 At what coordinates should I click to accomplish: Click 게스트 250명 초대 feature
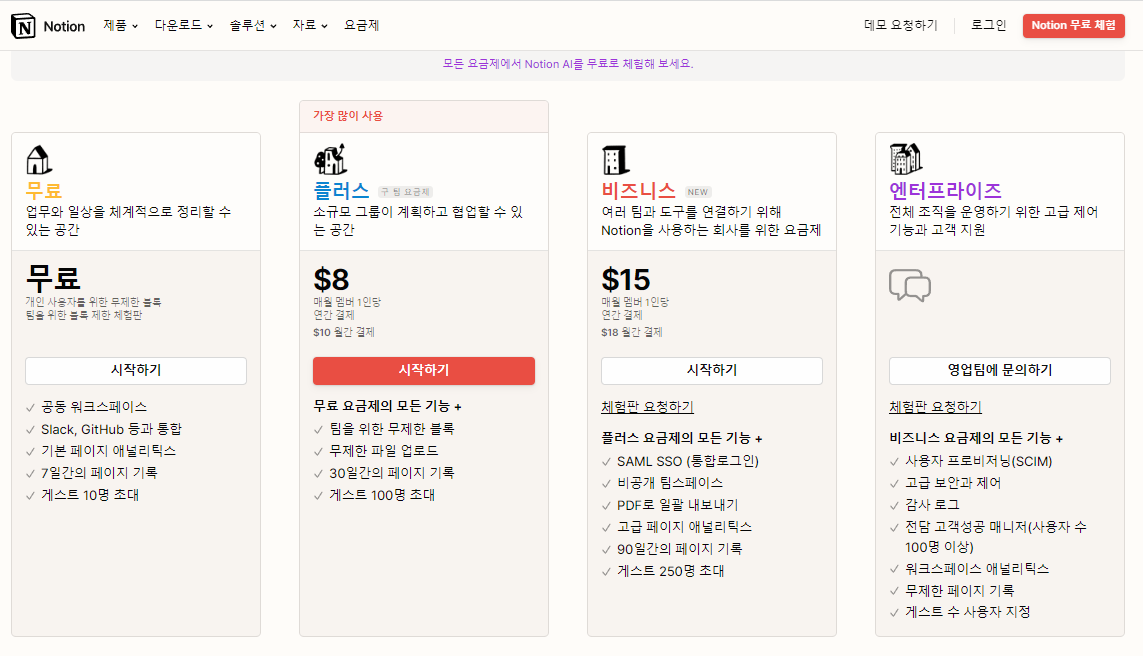click(671, 571)
